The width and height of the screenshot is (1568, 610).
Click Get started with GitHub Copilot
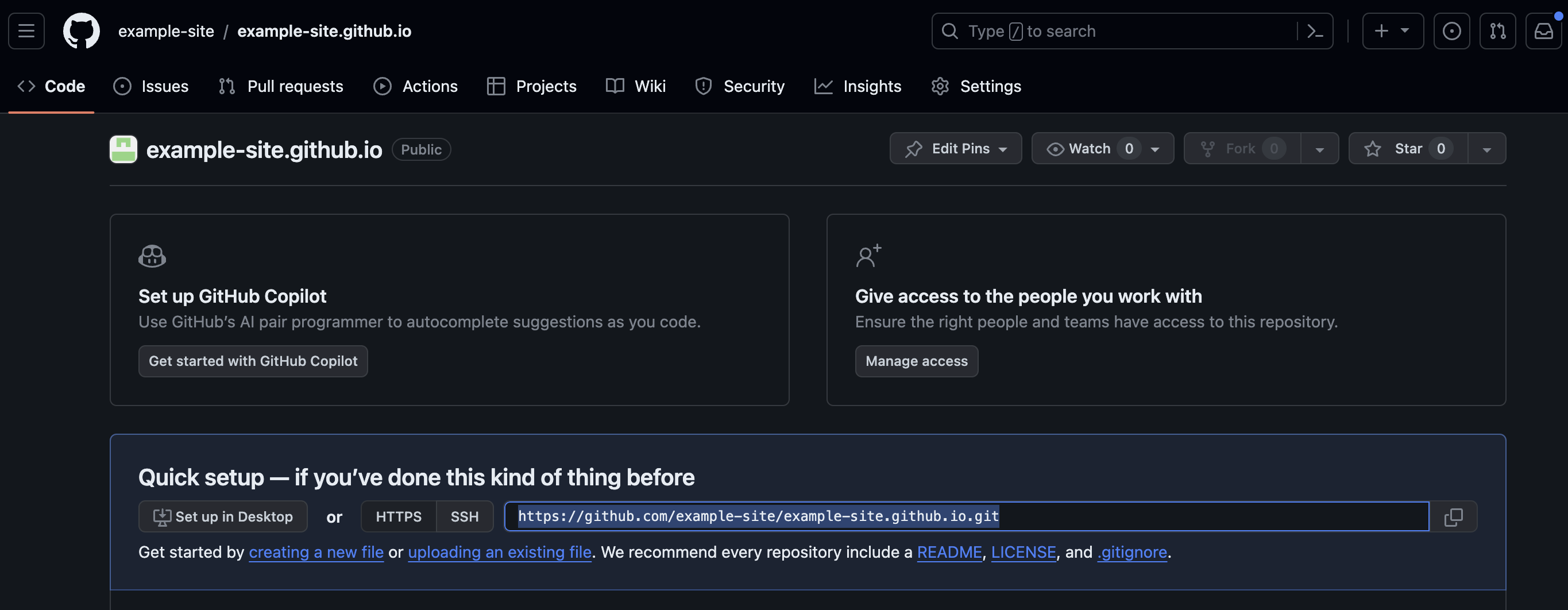(x=253, y=360)
